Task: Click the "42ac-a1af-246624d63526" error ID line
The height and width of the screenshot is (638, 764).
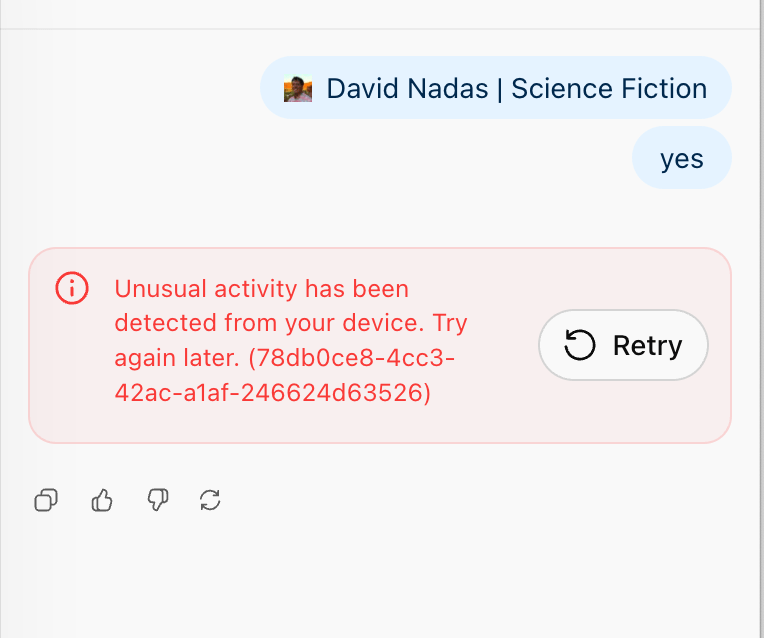Action: pyautogui.click(x=272, y=394)
